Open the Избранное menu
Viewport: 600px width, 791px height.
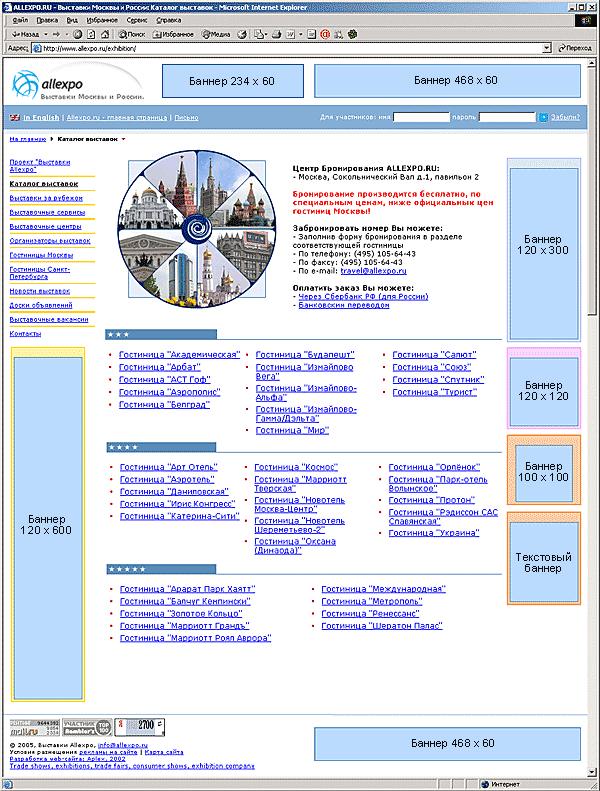coord(102,20)
